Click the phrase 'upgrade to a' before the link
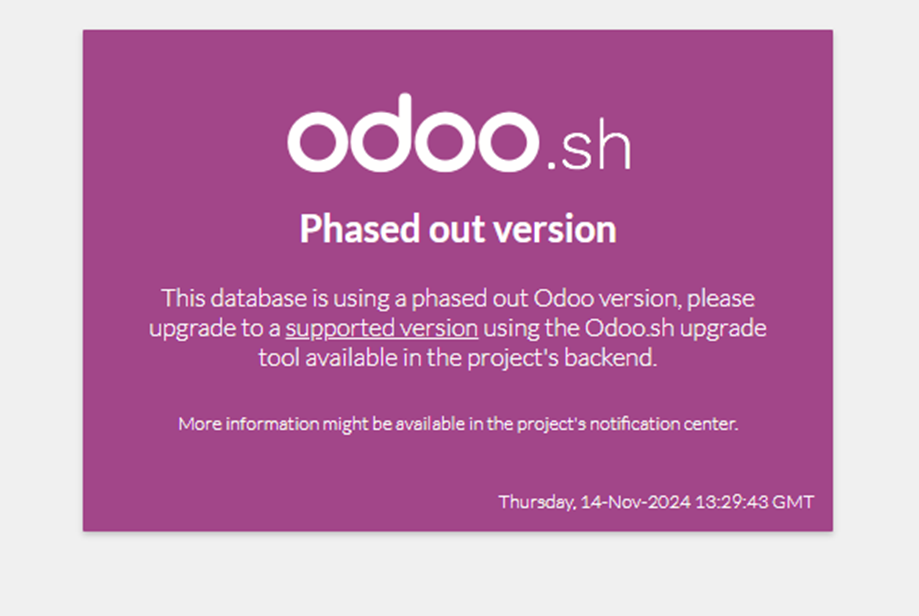The image size is (919, 616). pyautogui.click(x=215, y=328)
